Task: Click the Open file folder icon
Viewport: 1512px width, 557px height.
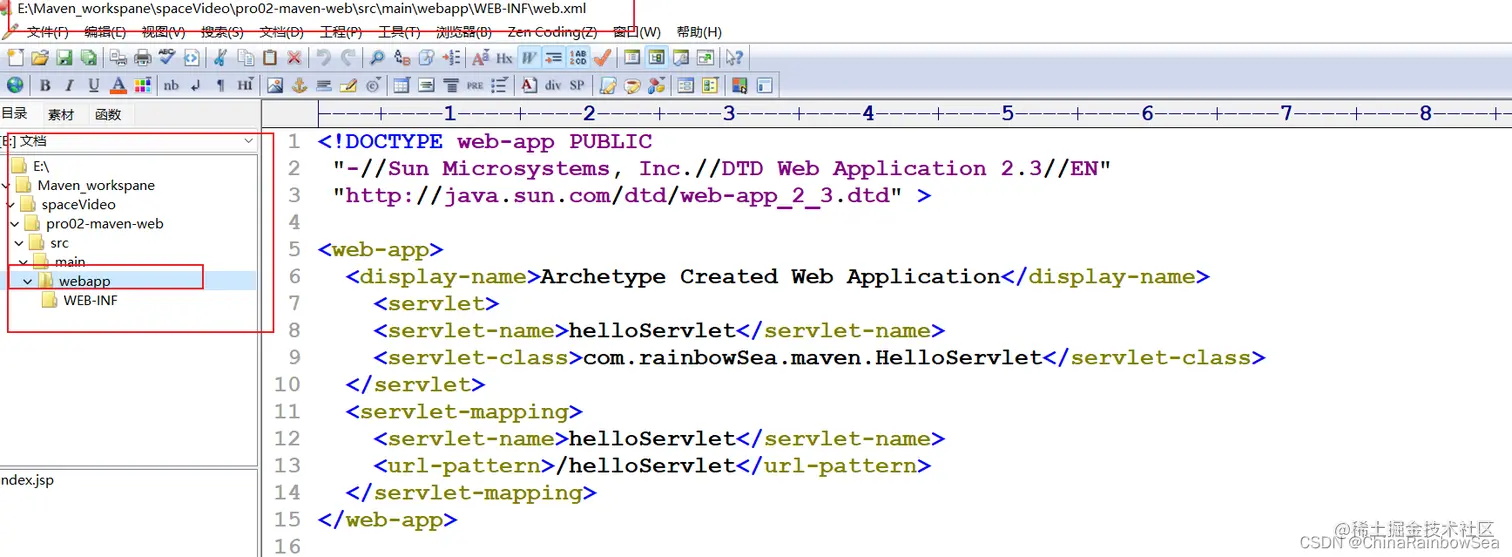Action: 39,58
